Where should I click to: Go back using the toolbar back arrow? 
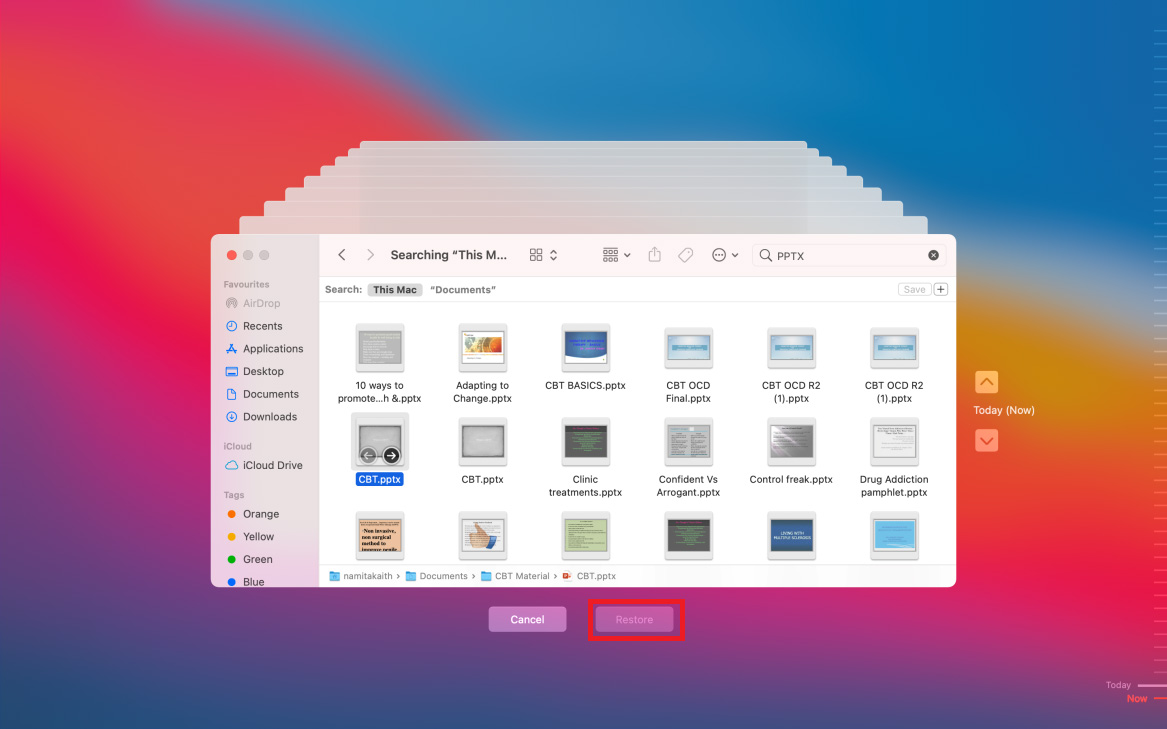pyautogui.click(x=341, y=254)
